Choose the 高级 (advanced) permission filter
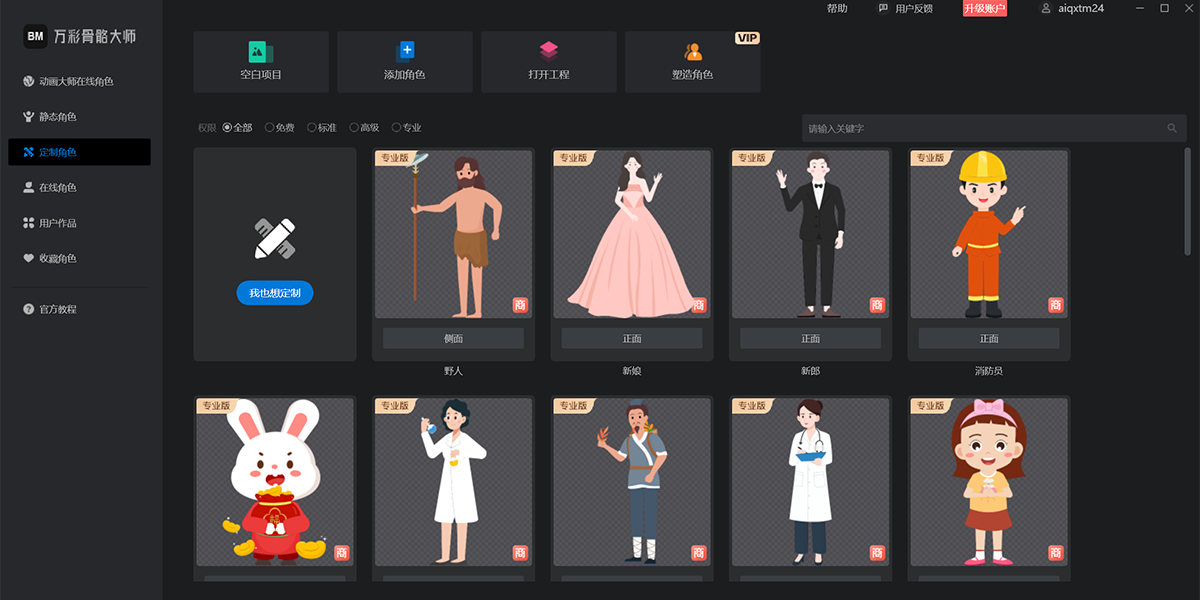 [354, 128]
